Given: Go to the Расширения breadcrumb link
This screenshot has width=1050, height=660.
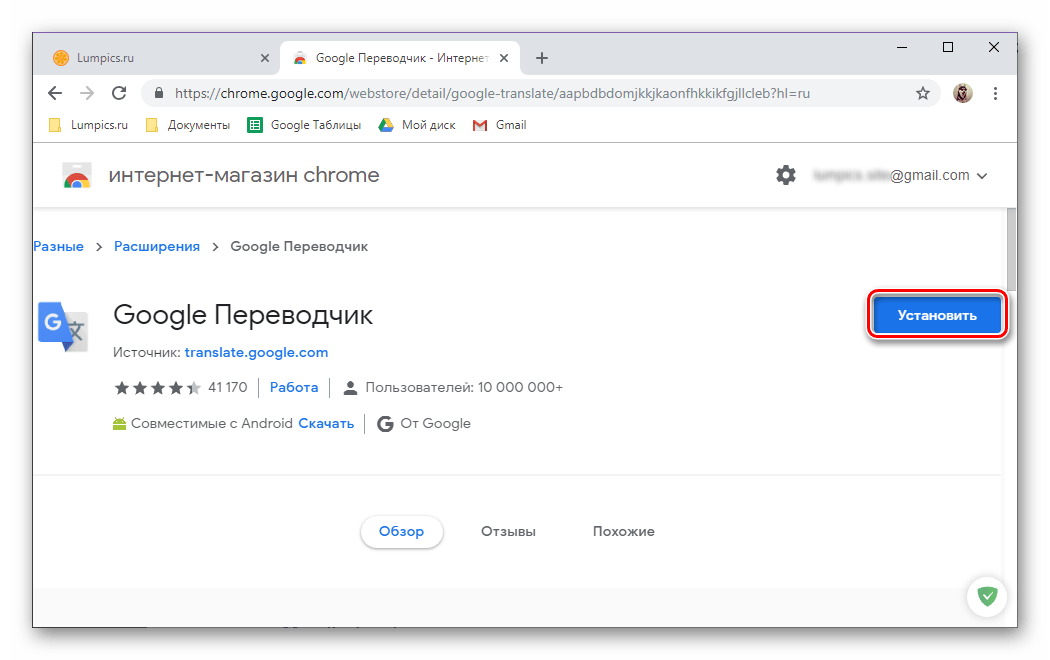Looking at the screenshot, I should [157, 246].
